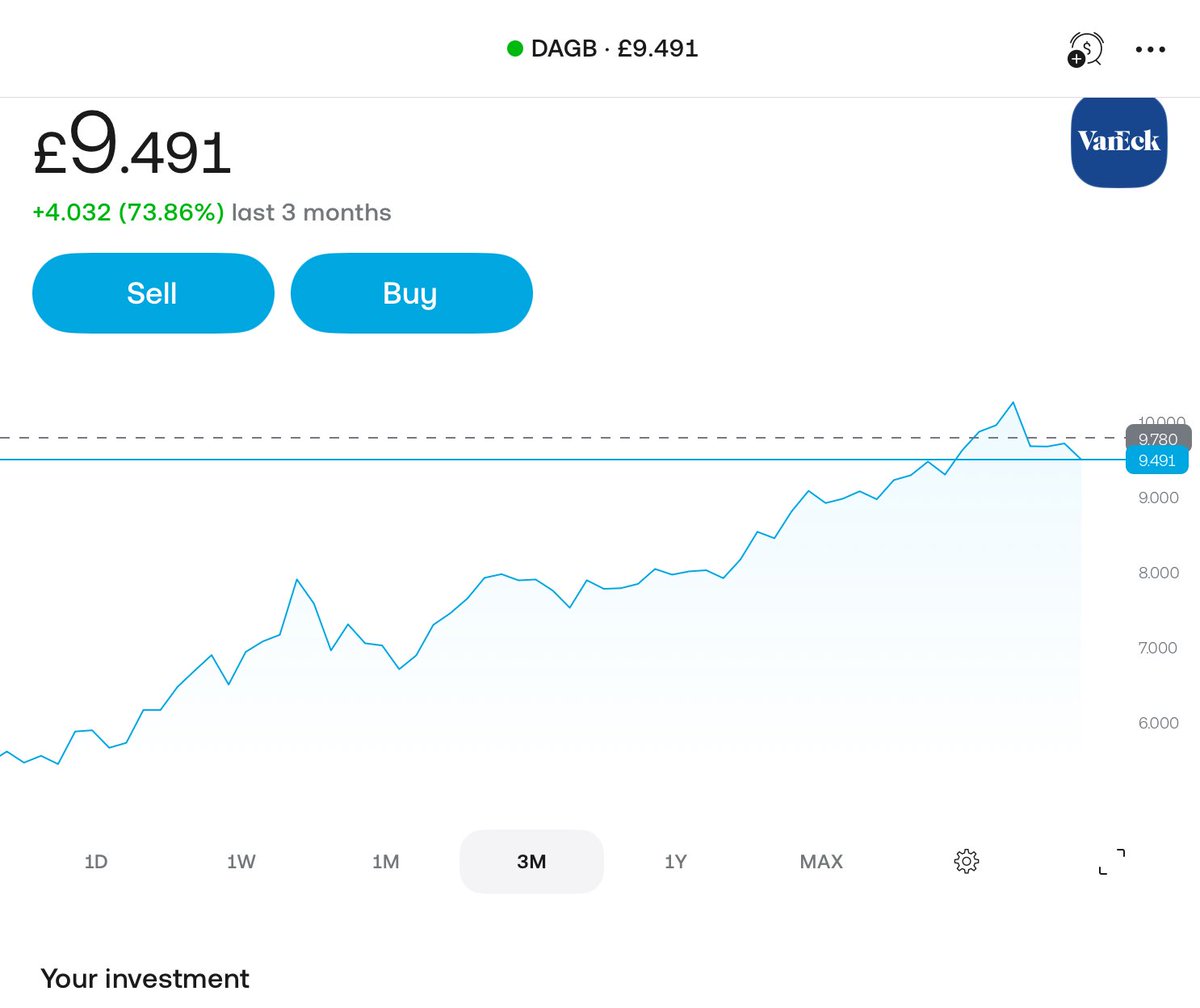
Task: Click the 9.491 current price label
Action: coord(1157,461)
